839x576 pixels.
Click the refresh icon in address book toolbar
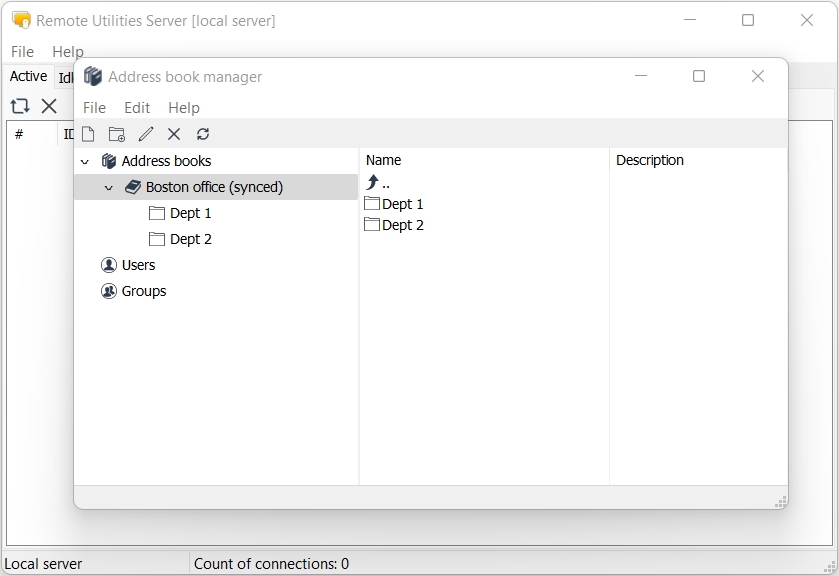click(203, 134)
